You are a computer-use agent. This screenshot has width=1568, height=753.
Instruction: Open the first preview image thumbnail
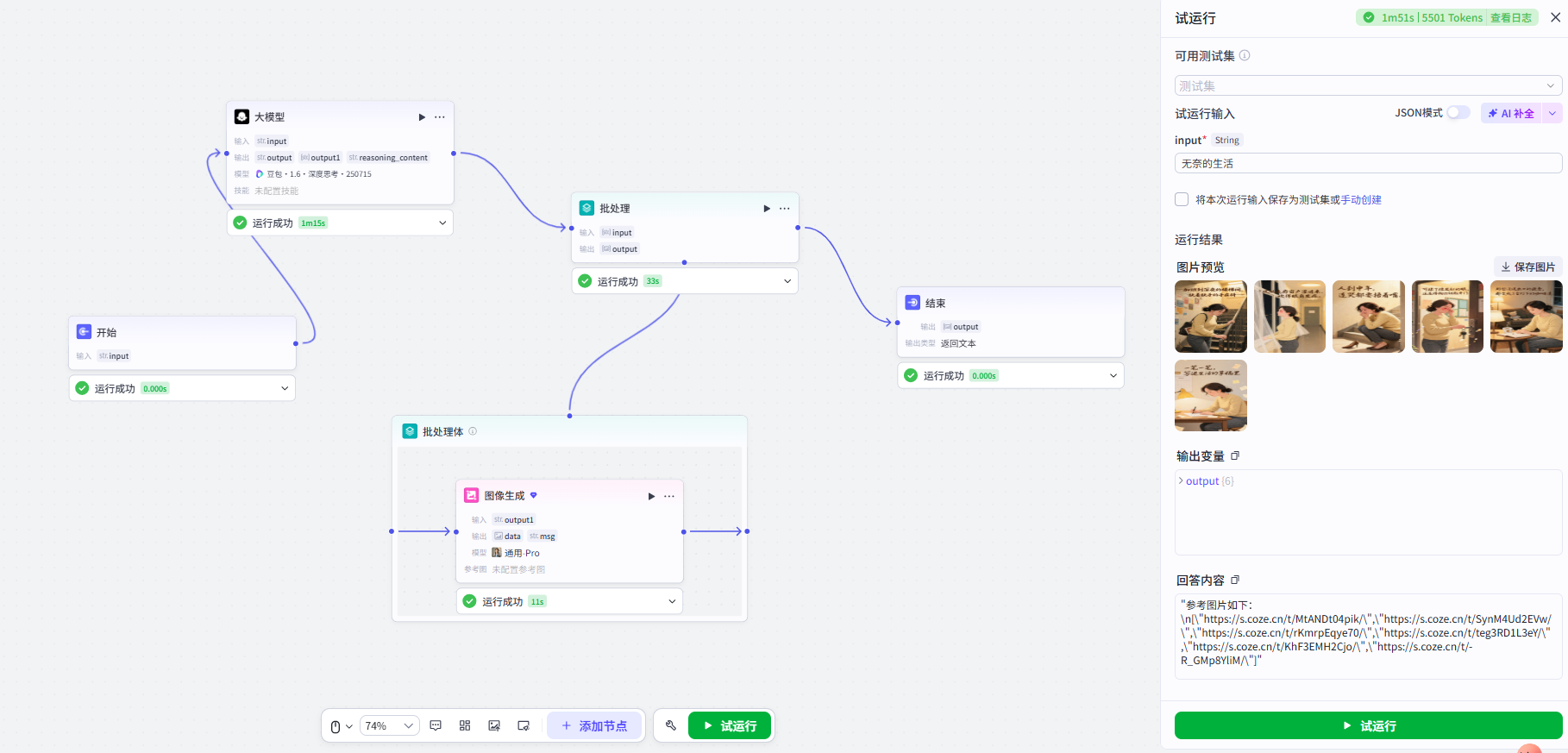1210,317
